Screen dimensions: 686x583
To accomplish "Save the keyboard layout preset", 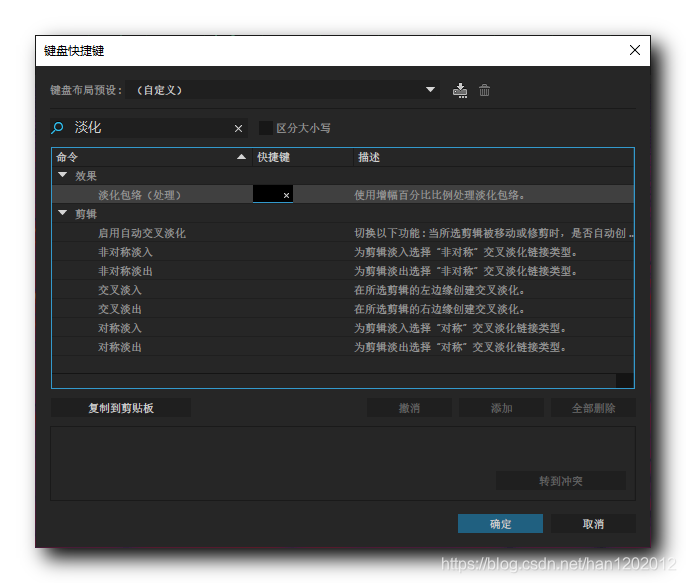I will [x=460, y=91].
